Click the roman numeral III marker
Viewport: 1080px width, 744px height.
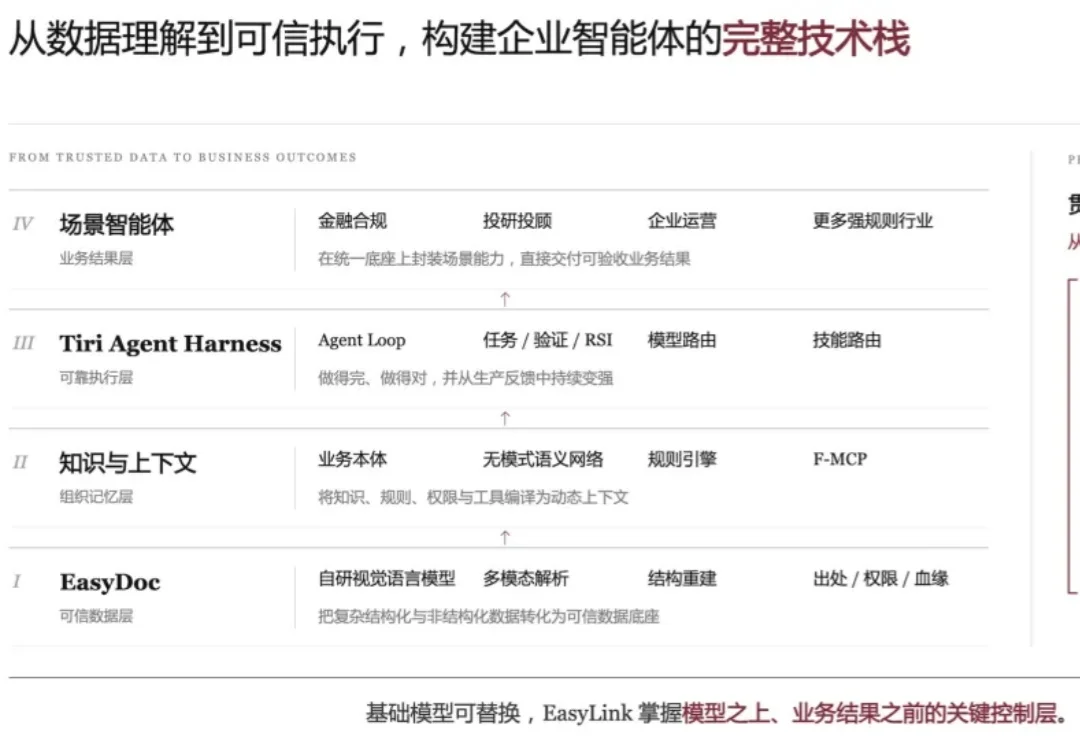pos(23,343)
